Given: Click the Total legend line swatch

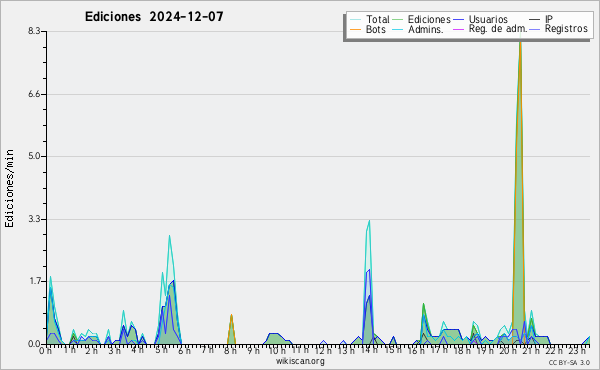Looking at the screenshot, I should pos(355,20).
